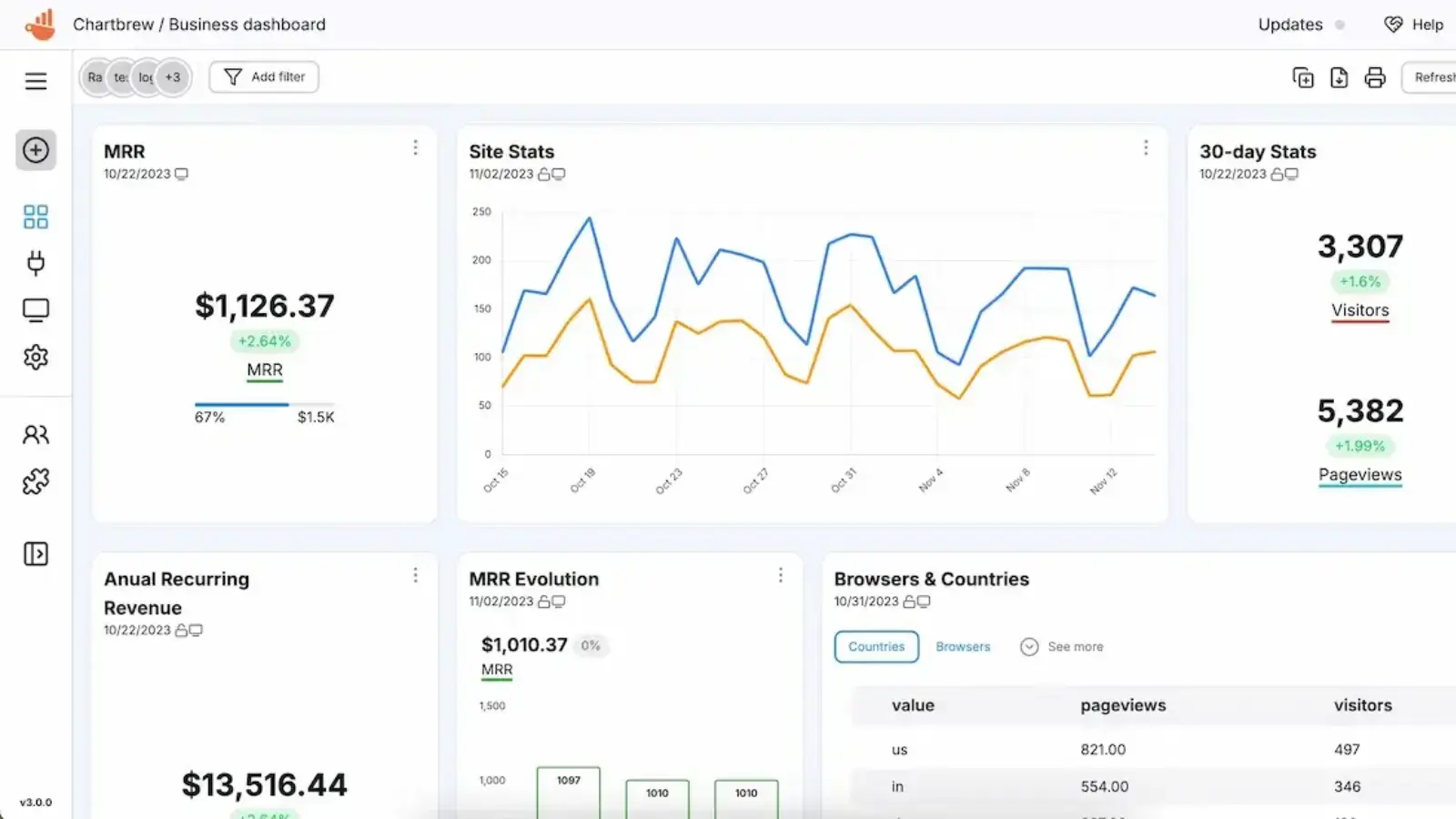Click the duplicate dashboard icon

pos(1302,77)
